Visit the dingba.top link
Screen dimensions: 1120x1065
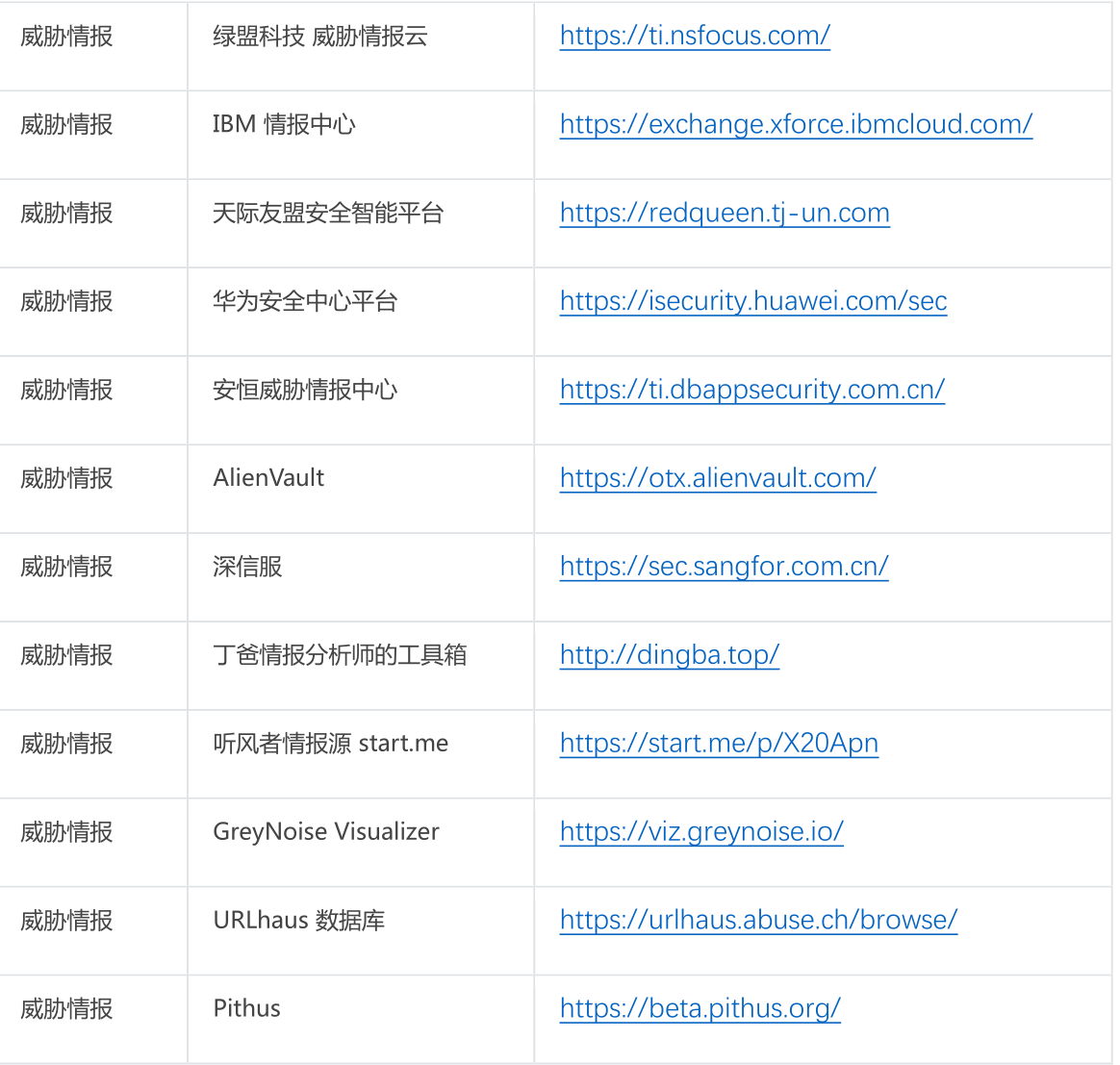pyautogui.click(x=669, y=656)
